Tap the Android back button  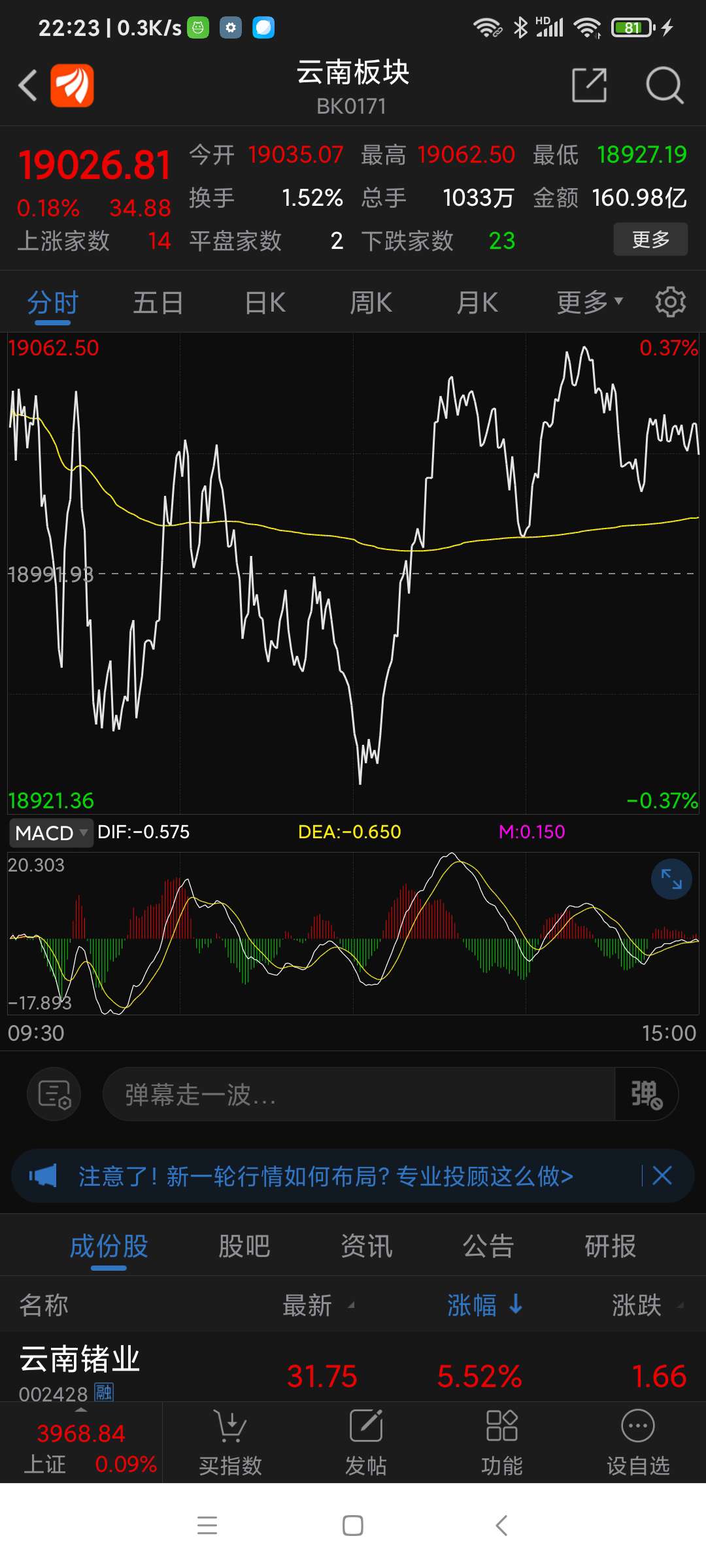tap(501, 1526)
